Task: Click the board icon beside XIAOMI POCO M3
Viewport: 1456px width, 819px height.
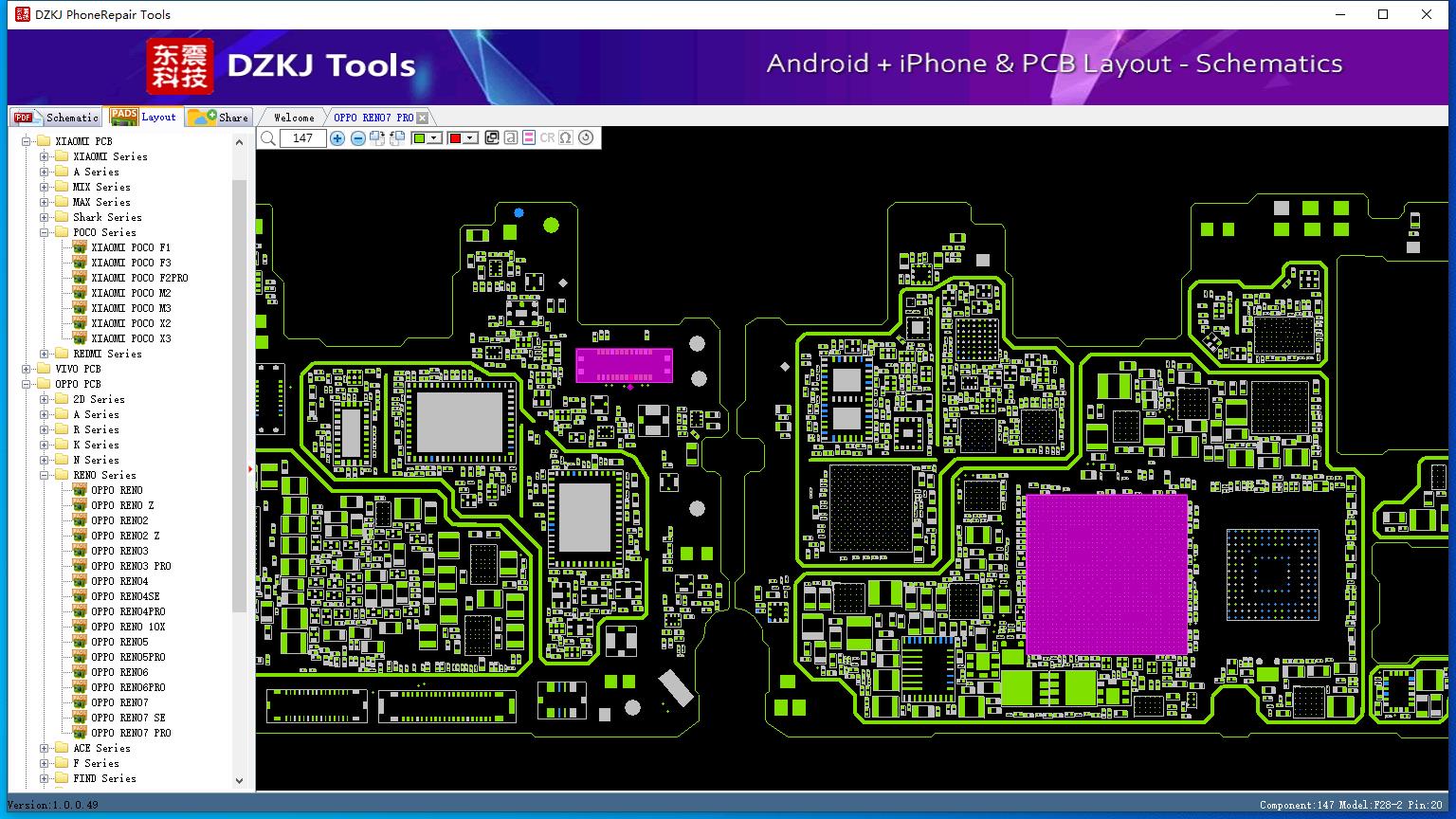Action: click(x=80, y=308)
